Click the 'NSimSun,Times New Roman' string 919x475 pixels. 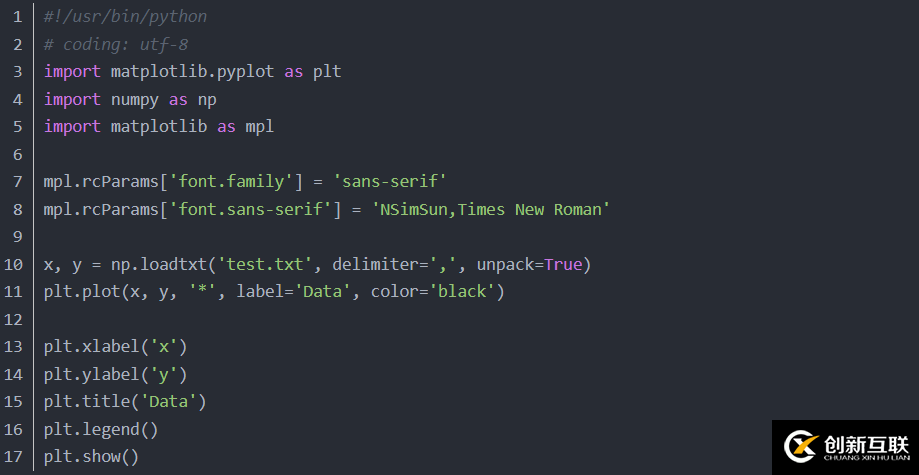click(x=490, y=209)
